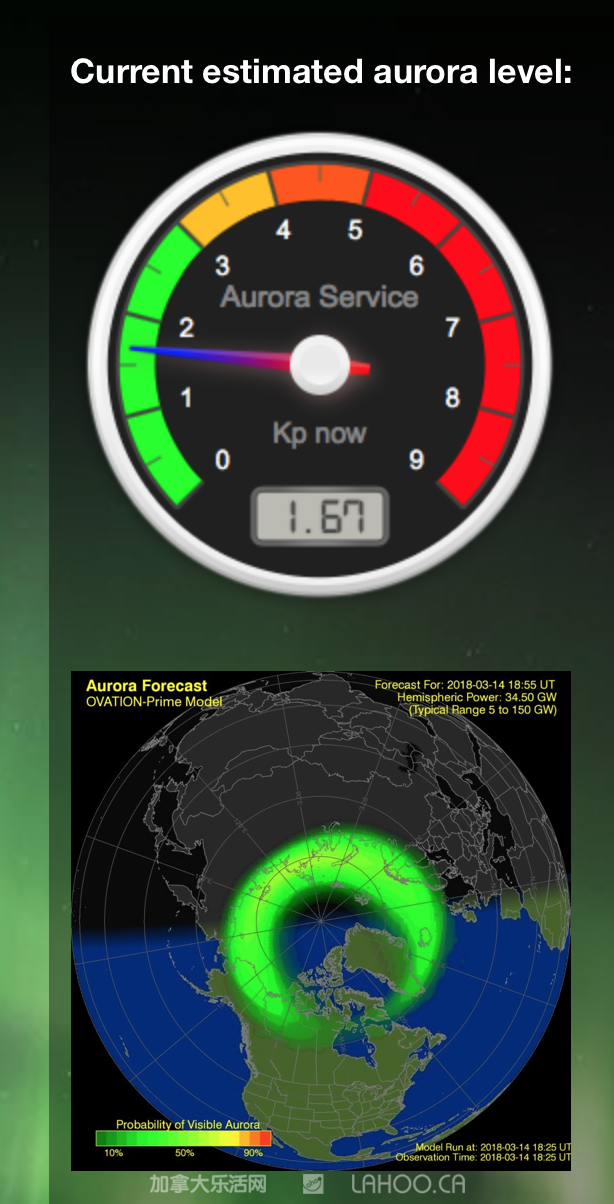Click the number 9 on the gauge
Image resolution: width=614 pixels, height=1204 pixels.
pyautogui.click(x=417, y=459)
